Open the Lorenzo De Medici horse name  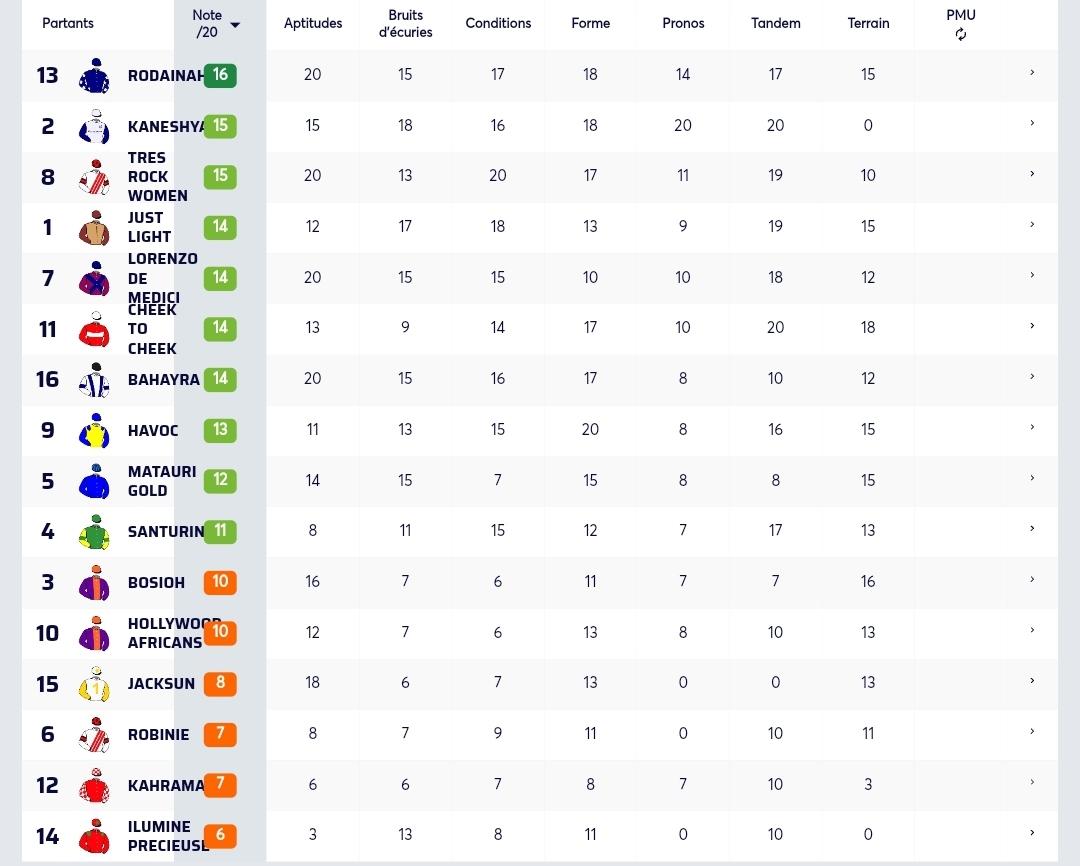tap(163, 278)
